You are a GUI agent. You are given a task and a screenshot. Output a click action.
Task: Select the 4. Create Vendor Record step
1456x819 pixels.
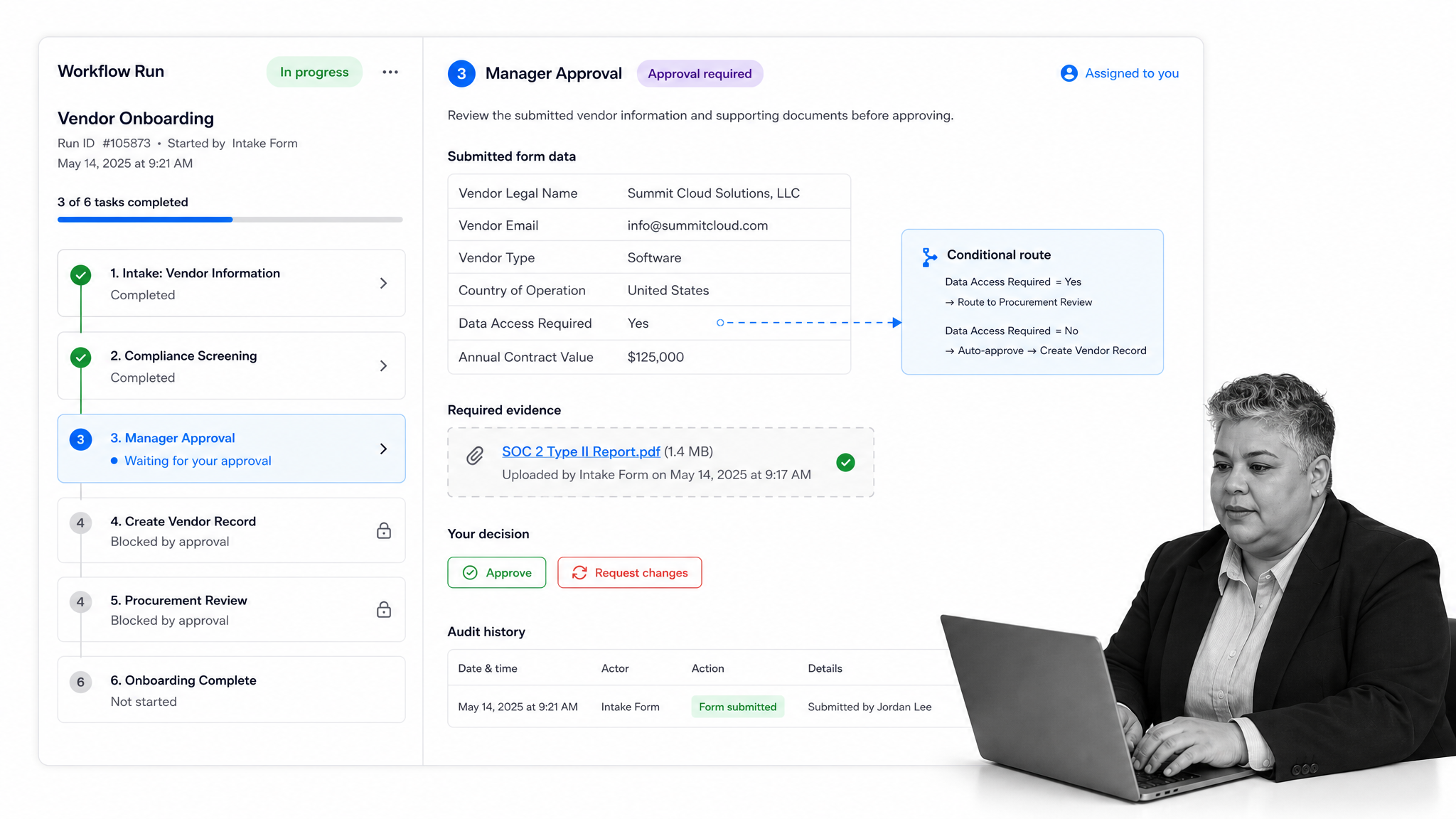pyautogui.click(x=231, y=530)
